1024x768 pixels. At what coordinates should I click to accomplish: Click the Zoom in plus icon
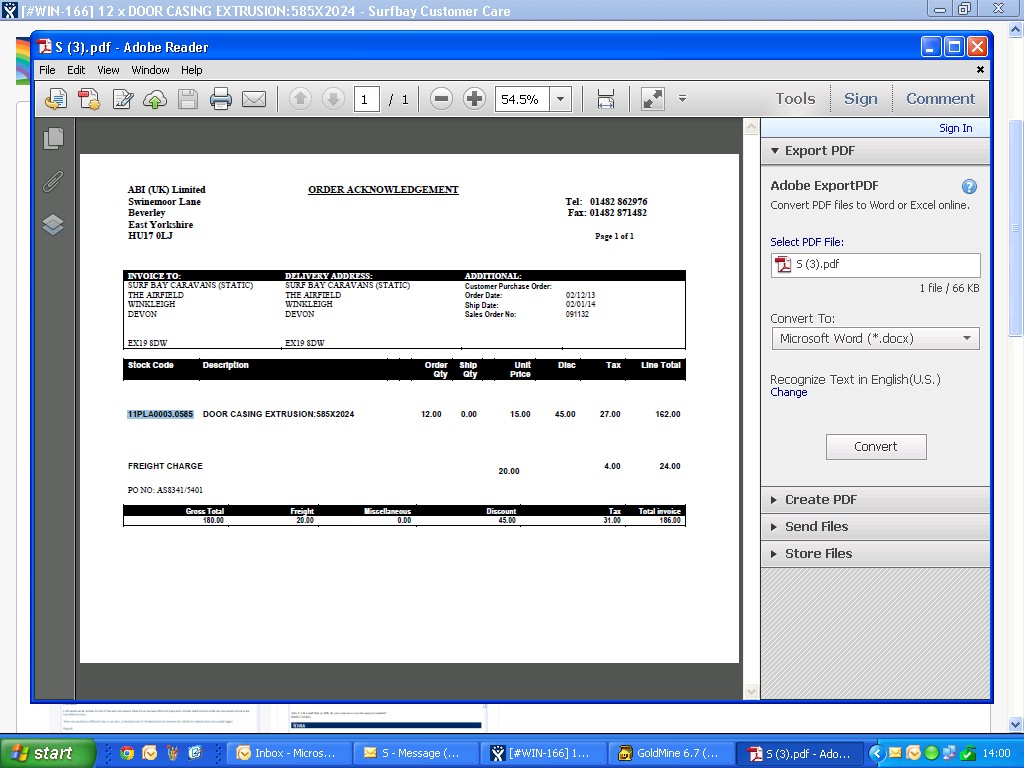(474, 99)
